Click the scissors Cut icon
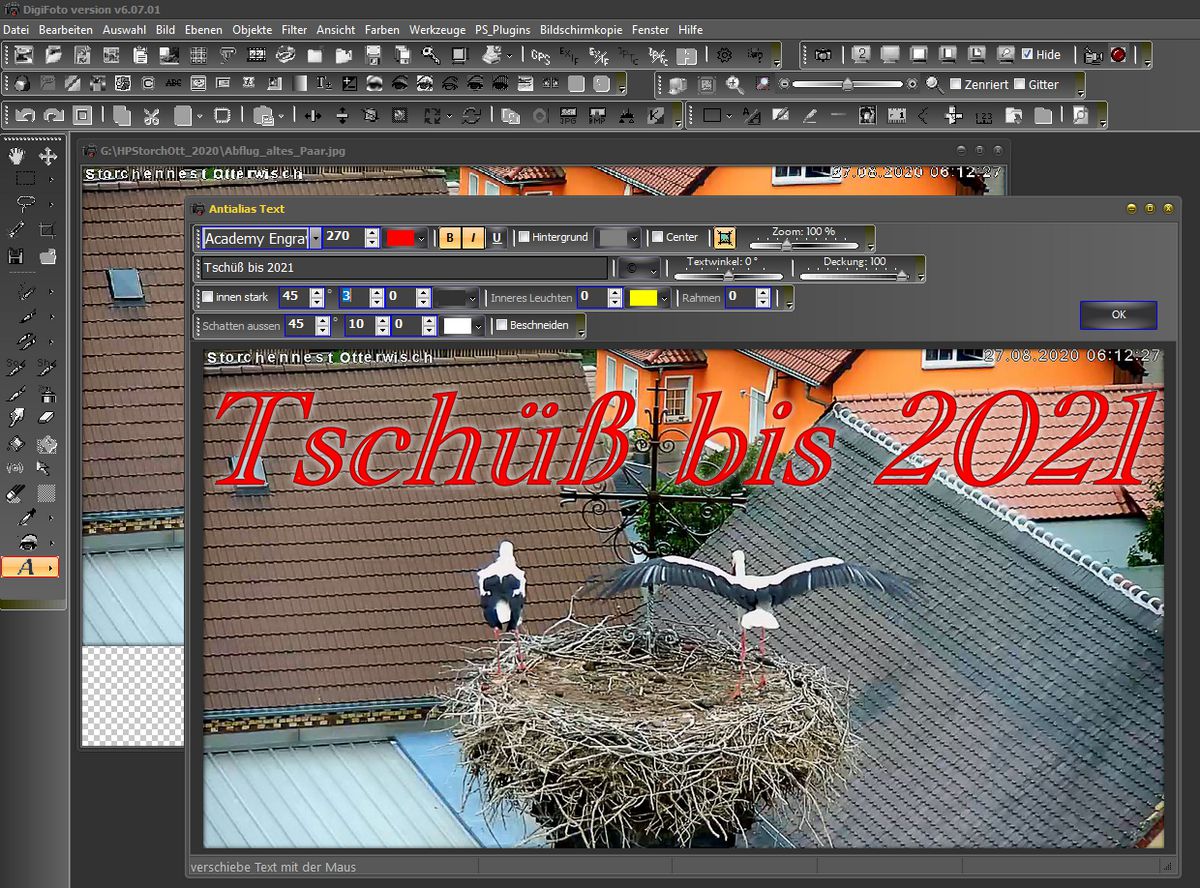 [x=151, y=116]
